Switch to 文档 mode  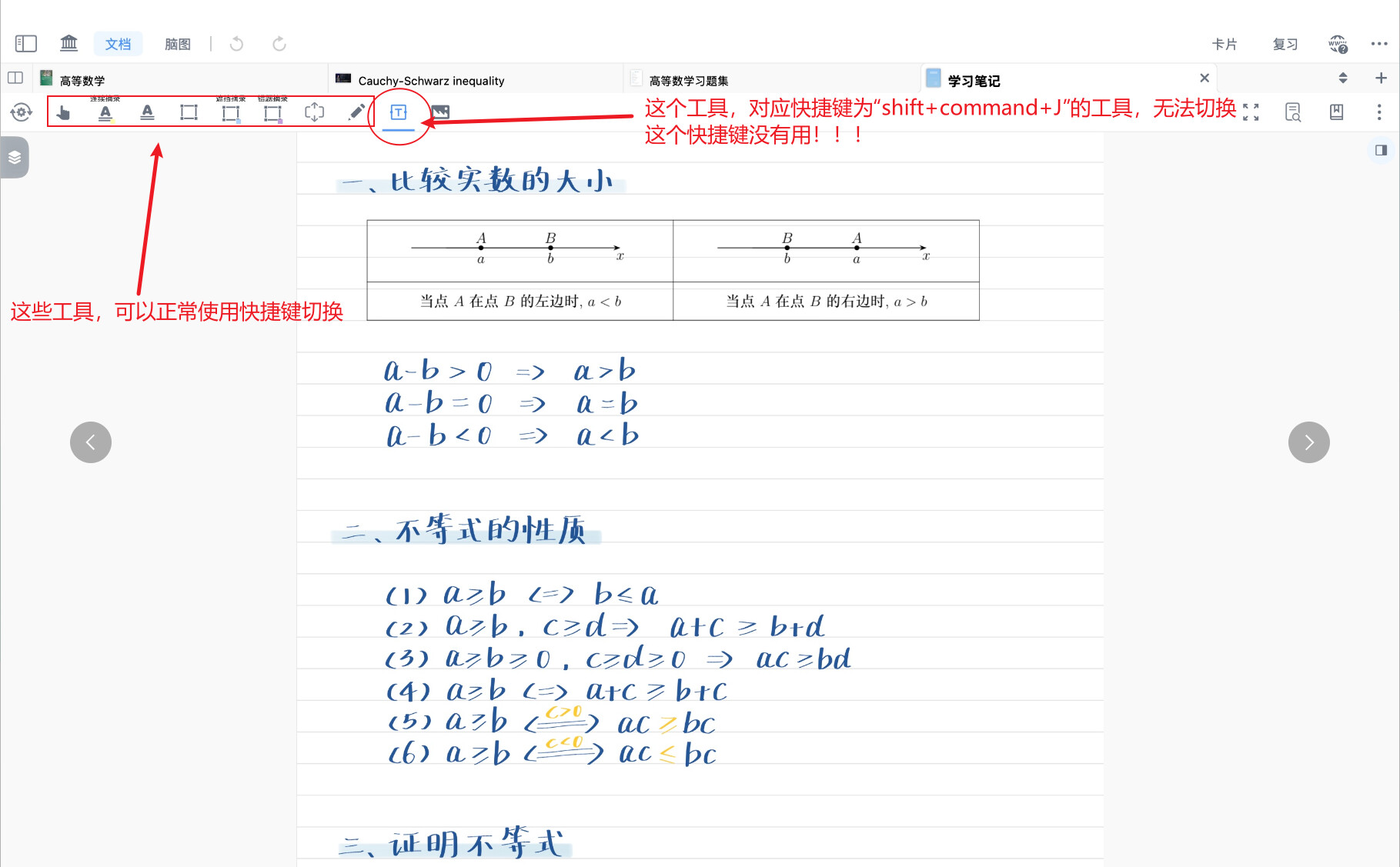coord(118,44)
